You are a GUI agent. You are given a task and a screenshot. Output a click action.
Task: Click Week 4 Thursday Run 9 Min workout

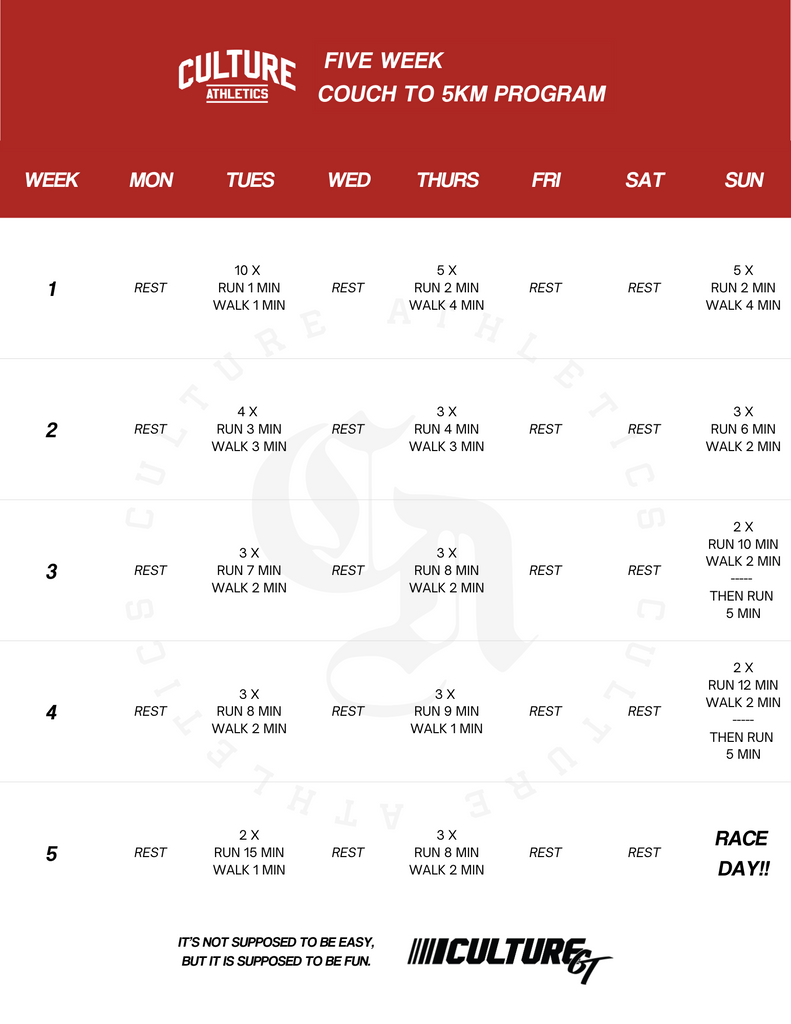click(447, 711)
